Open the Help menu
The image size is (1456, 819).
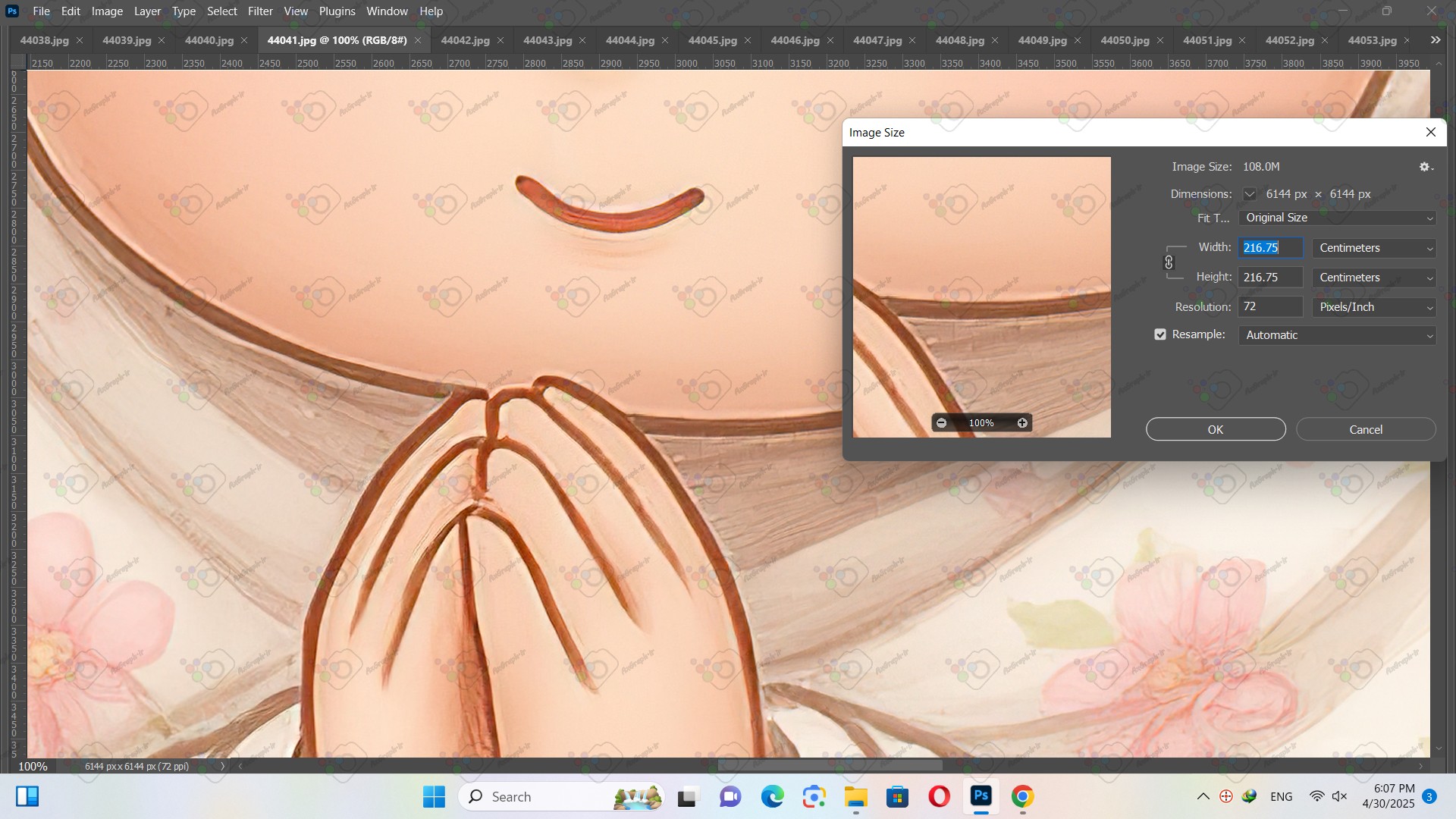431,11
